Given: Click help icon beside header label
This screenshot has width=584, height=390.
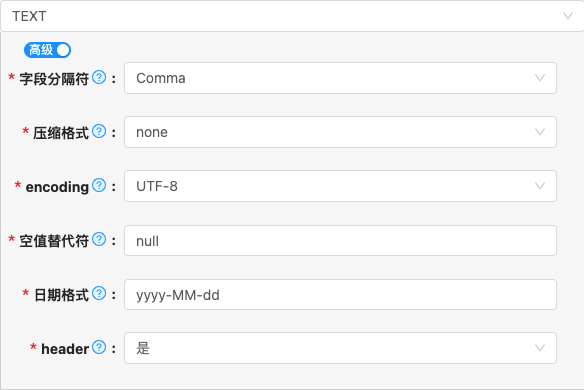Looking at the screenshot, I should pos(99,347).
